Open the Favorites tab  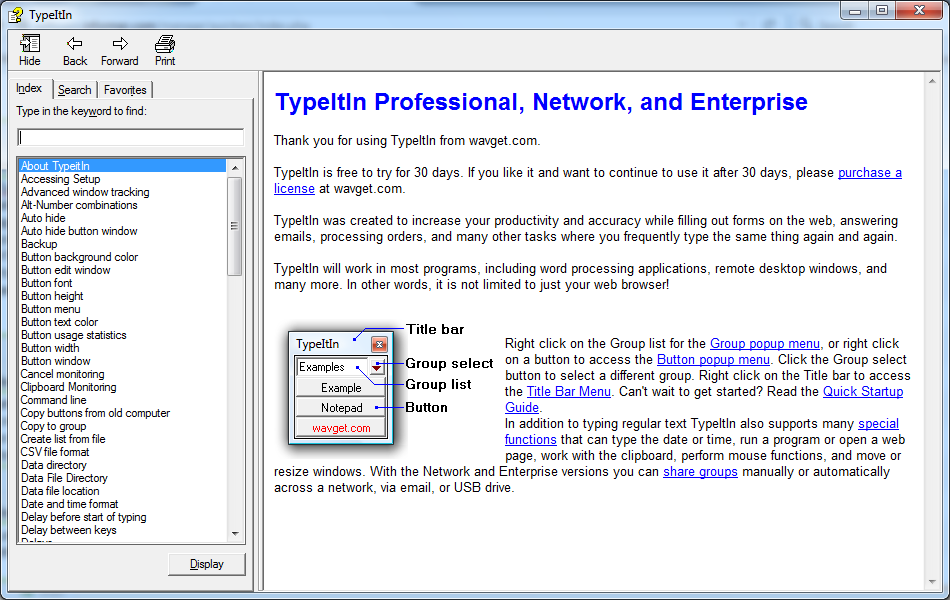125,90
